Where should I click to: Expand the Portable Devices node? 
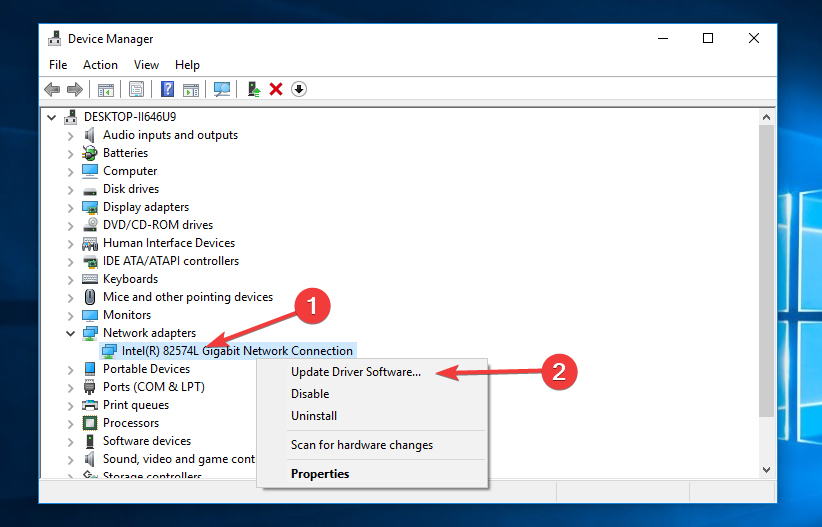[70, 370]
